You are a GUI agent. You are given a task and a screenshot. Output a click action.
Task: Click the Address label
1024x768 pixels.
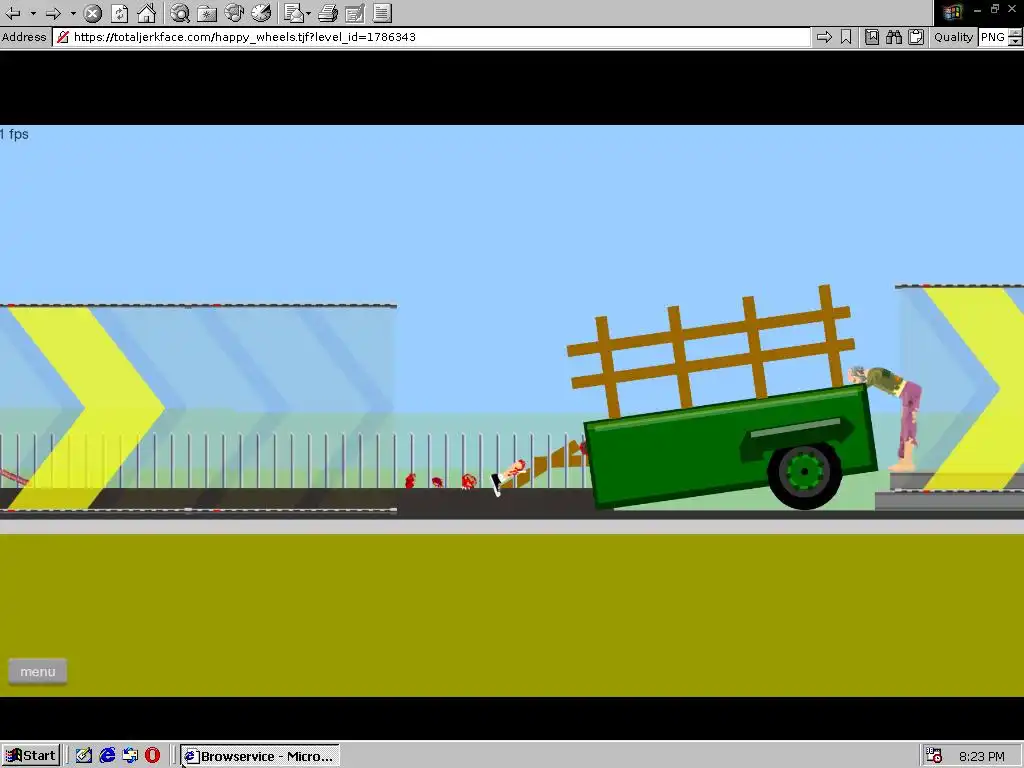click(x=24, y=37)
